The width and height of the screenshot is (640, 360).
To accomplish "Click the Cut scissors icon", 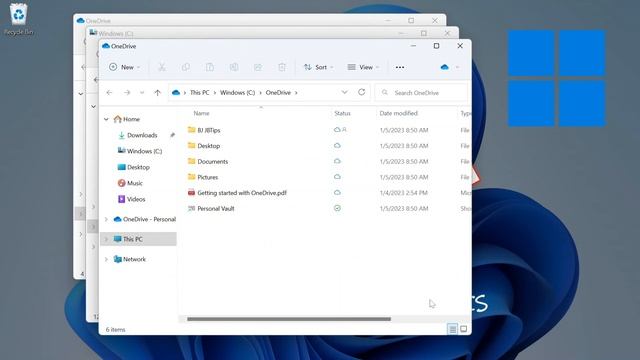I will click(162, 67).
